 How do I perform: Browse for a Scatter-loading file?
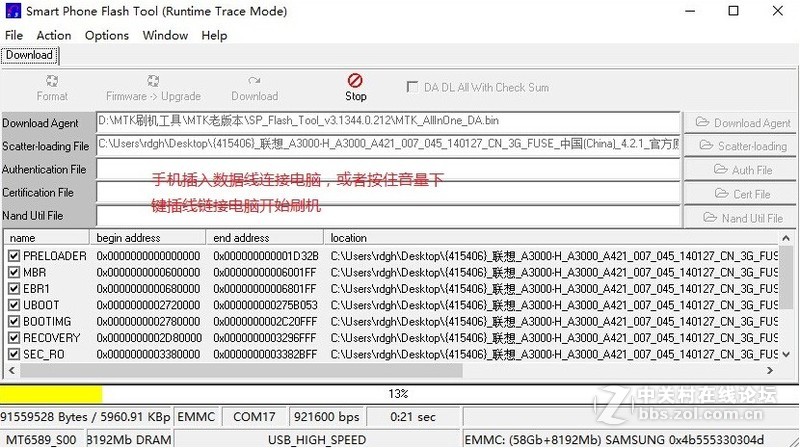tap(740, 146)
